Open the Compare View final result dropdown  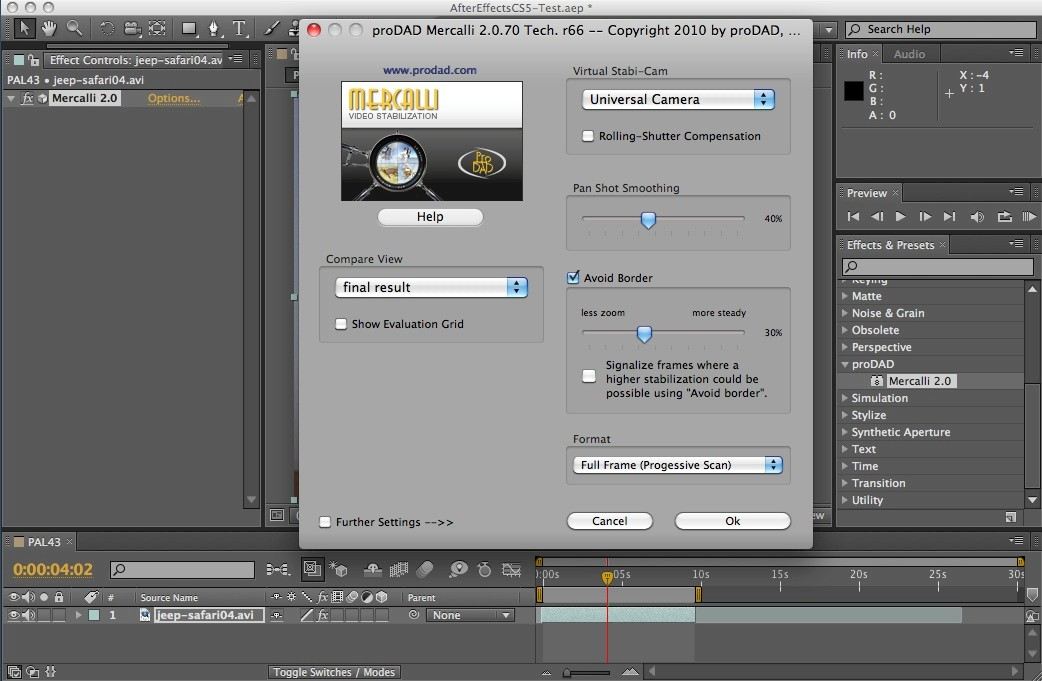431,287
